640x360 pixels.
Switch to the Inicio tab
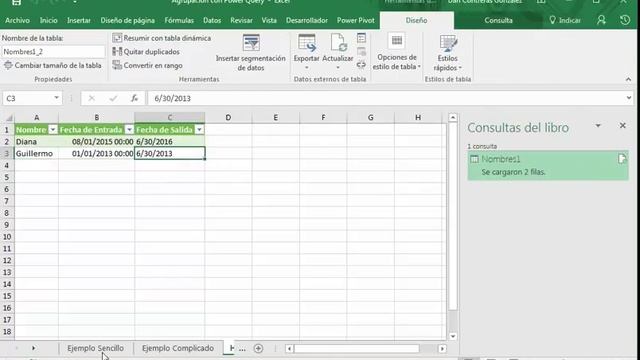49,20
